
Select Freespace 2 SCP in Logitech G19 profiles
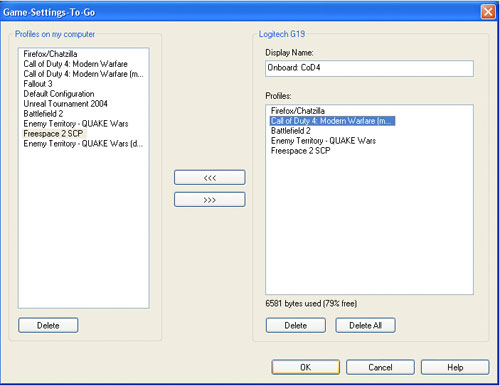[x=301, y=151]
